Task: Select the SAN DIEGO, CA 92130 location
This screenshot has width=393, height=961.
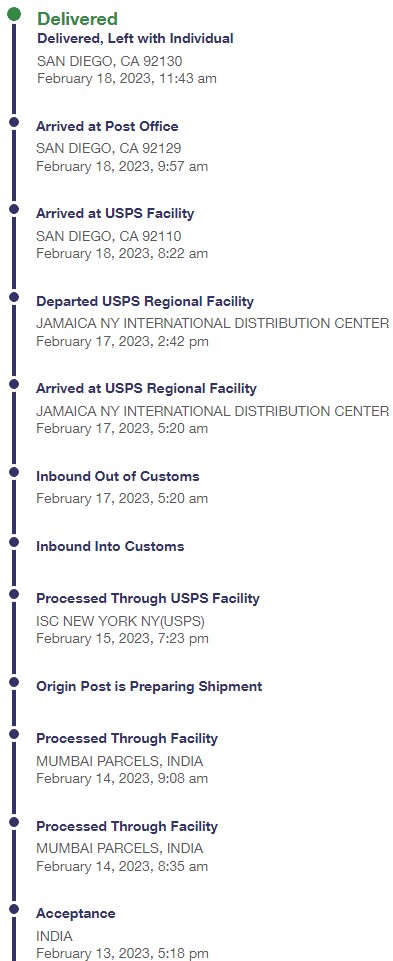Action: pos(109,61)
